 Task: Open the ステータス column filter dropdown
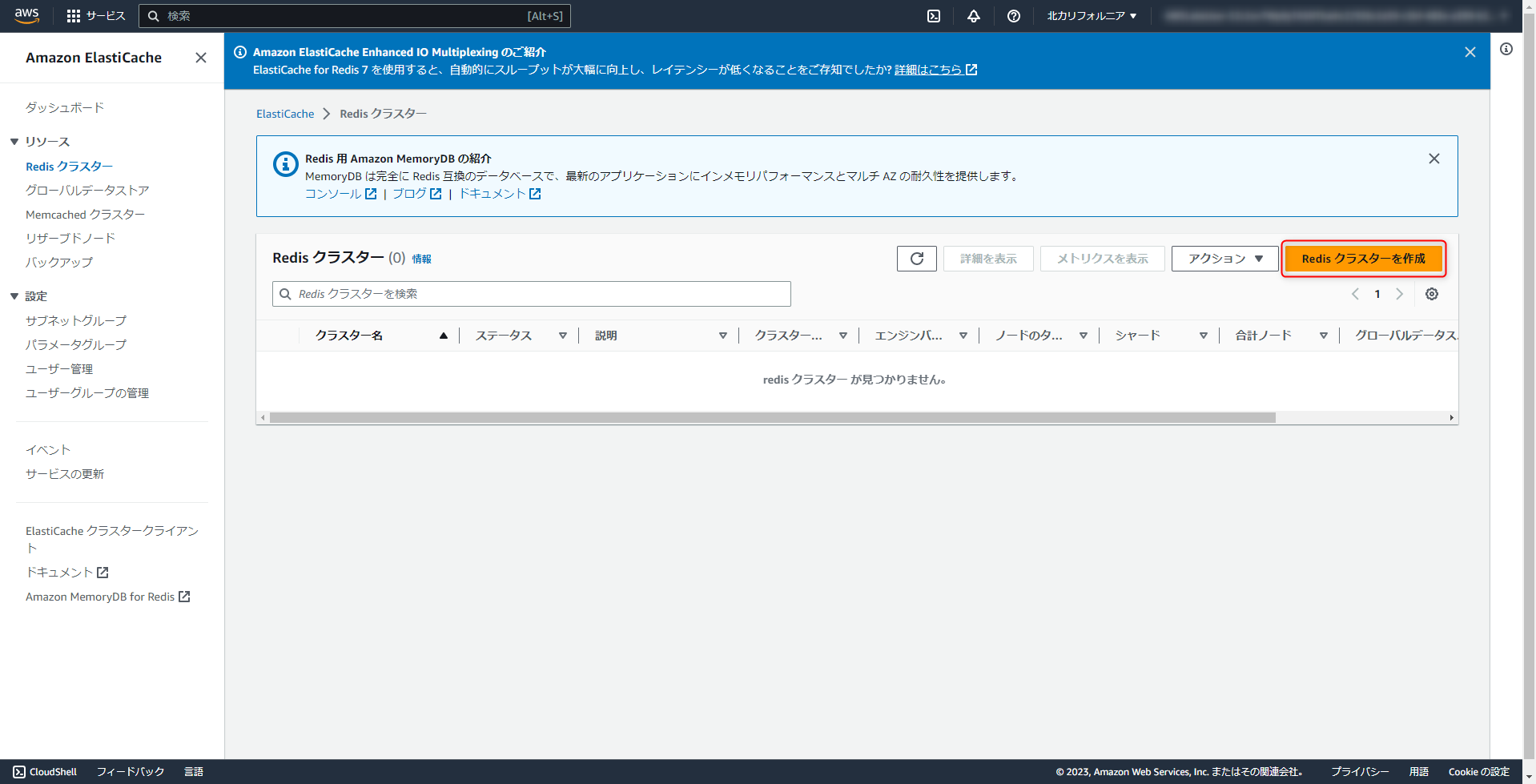(x=563, y=336)
